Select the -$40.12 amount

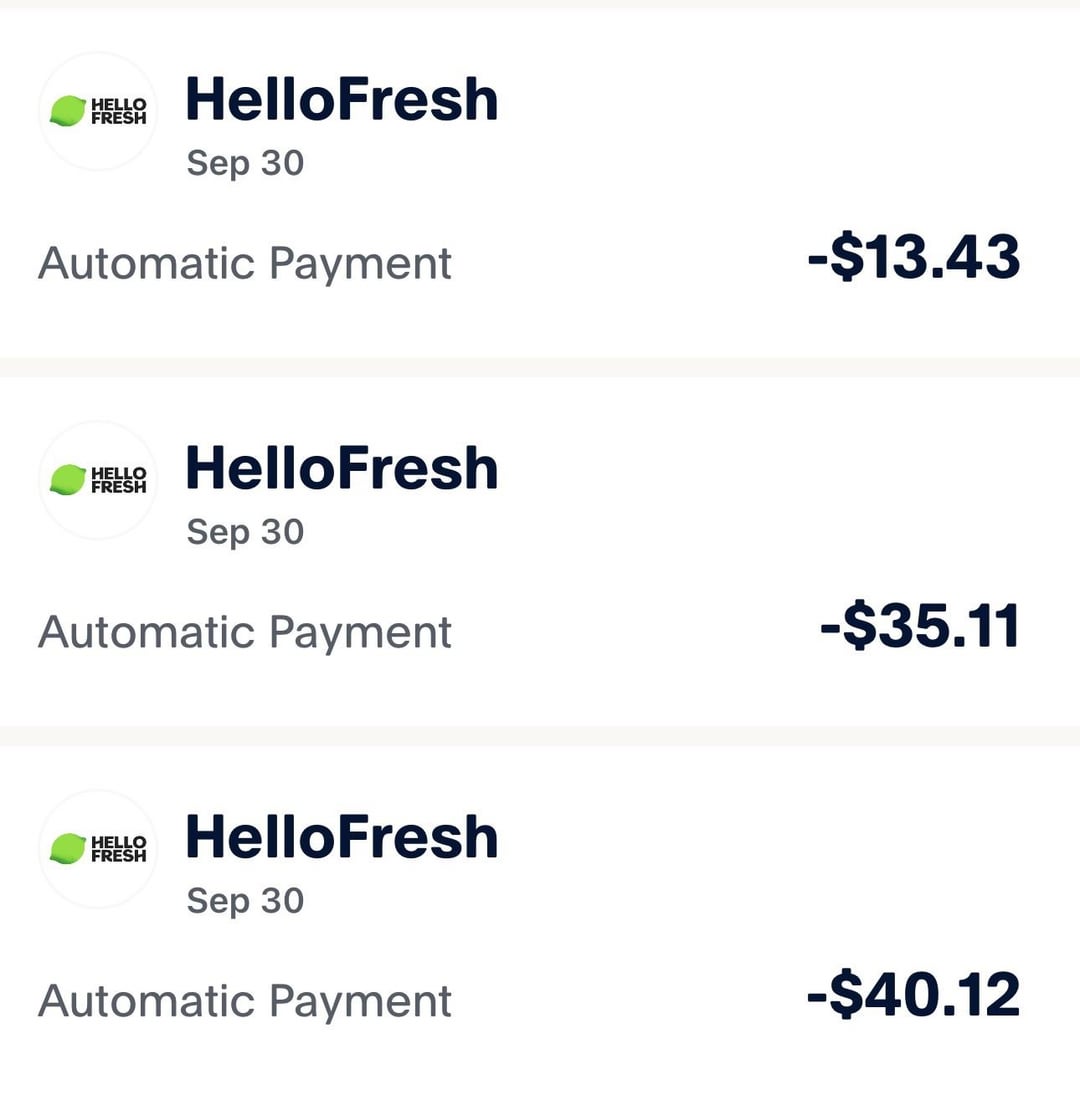[914, 996]
